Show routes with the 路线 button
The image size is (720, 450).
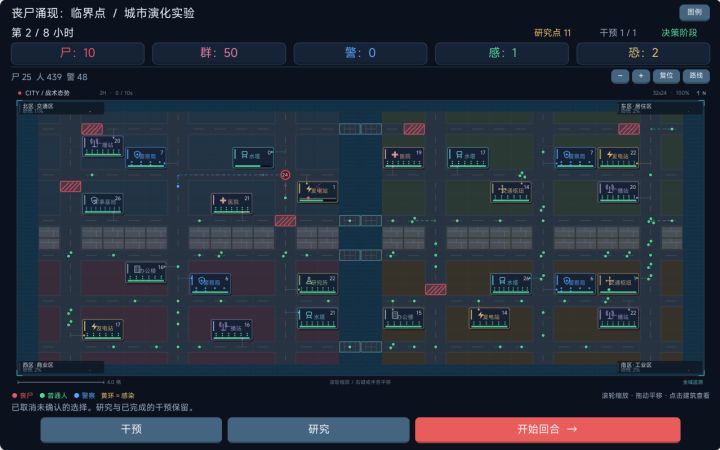pyautogui.click(x=696, y=76)
